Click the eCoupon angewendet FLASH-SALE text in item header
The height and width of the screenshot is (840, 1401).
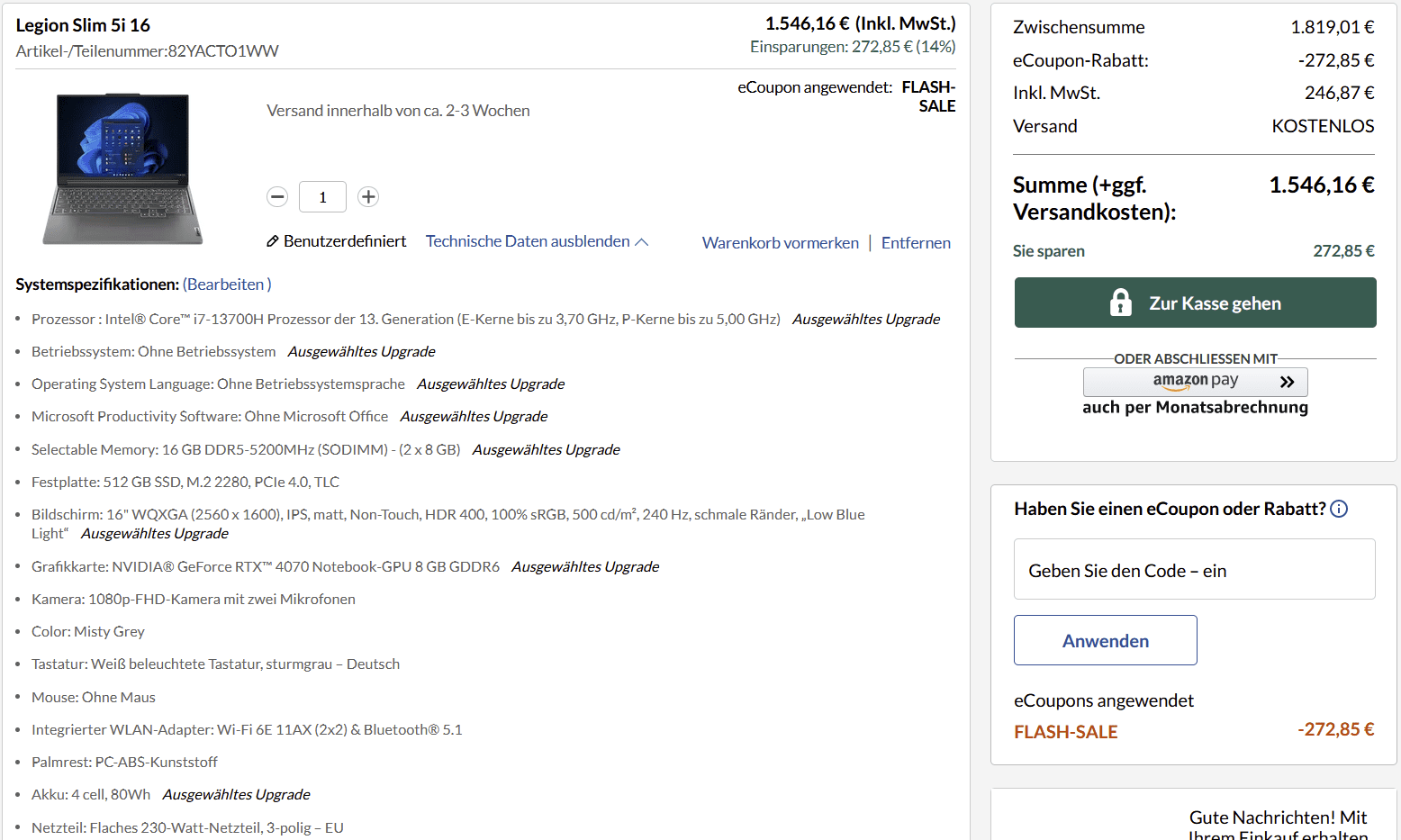[x=846, y=96]
